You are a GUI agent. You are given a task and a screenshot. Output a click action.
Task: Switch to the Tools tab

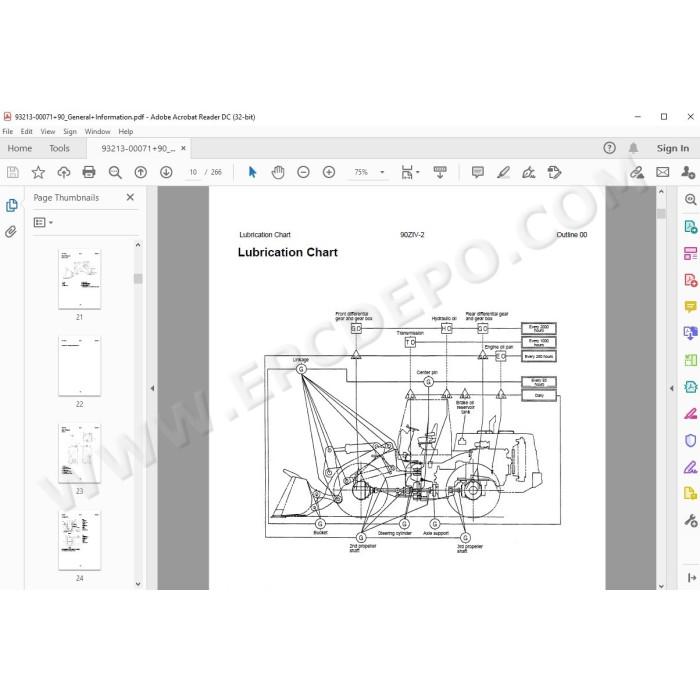point(59,148)
